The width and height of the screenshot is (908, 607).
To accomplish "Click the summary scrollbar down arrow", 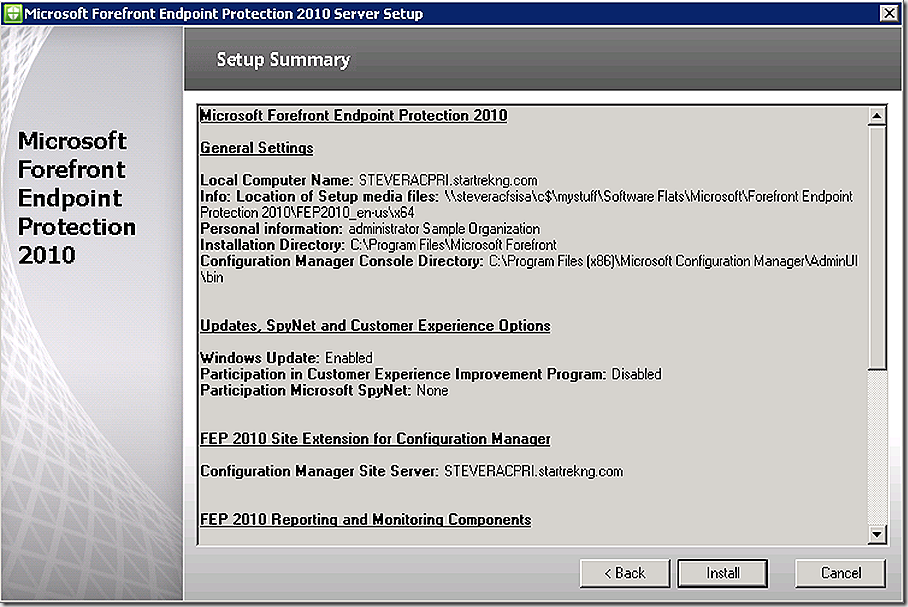I will click(877, 535).
